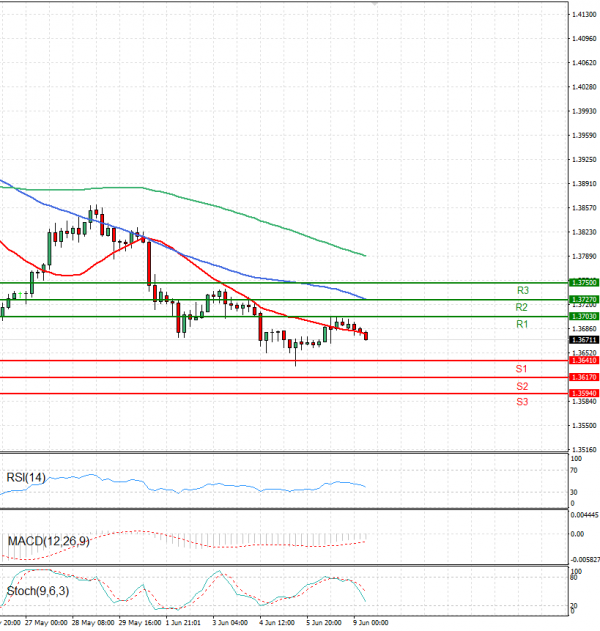The height and width of the screenshot is (631, 600).
Task: Click the Stoch(9,6,3) indicator title
Action: coord(37,591)
